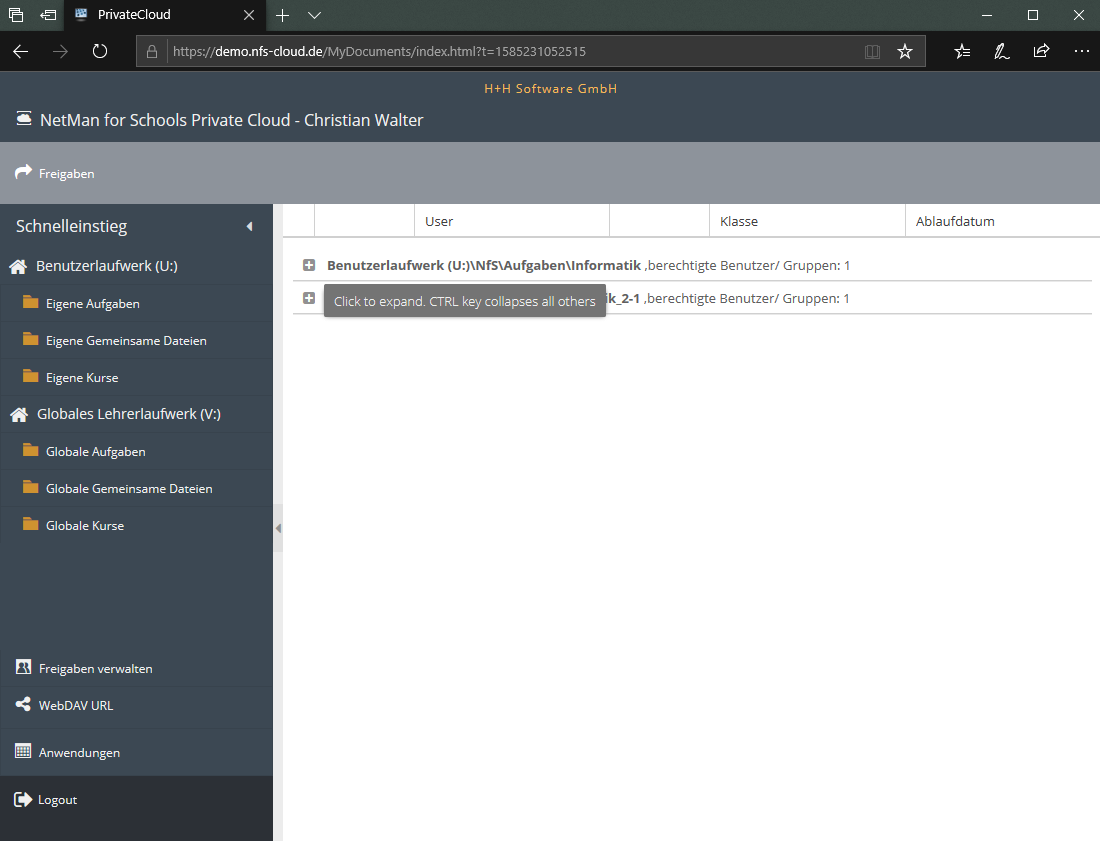Viewport: 1100px width, 841px height.
Task: Open Freigaben verwalten in sidebar
Action: point(95,668)
